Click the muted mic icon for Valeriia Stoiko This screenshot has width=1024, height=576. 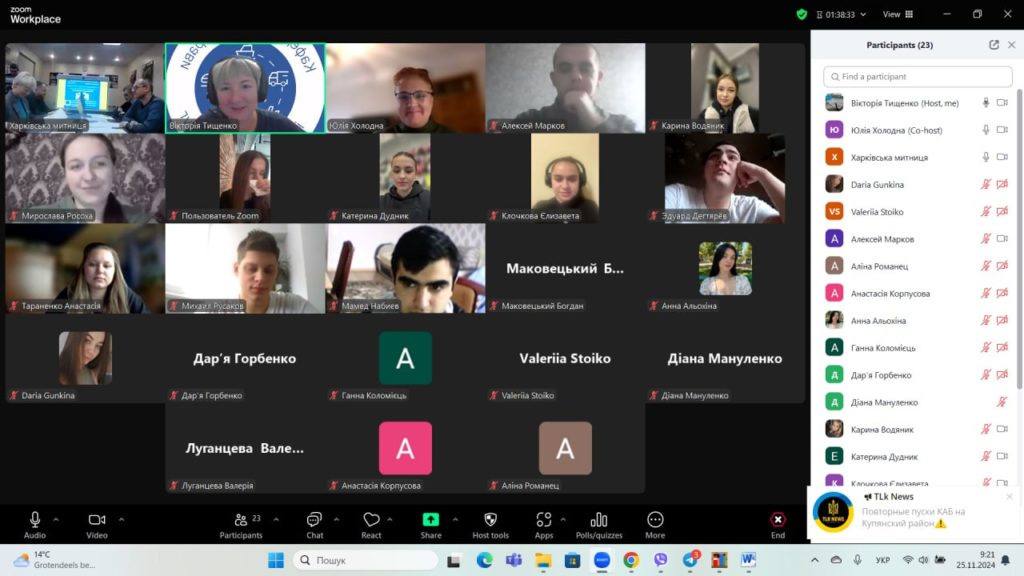click(986, 212)
